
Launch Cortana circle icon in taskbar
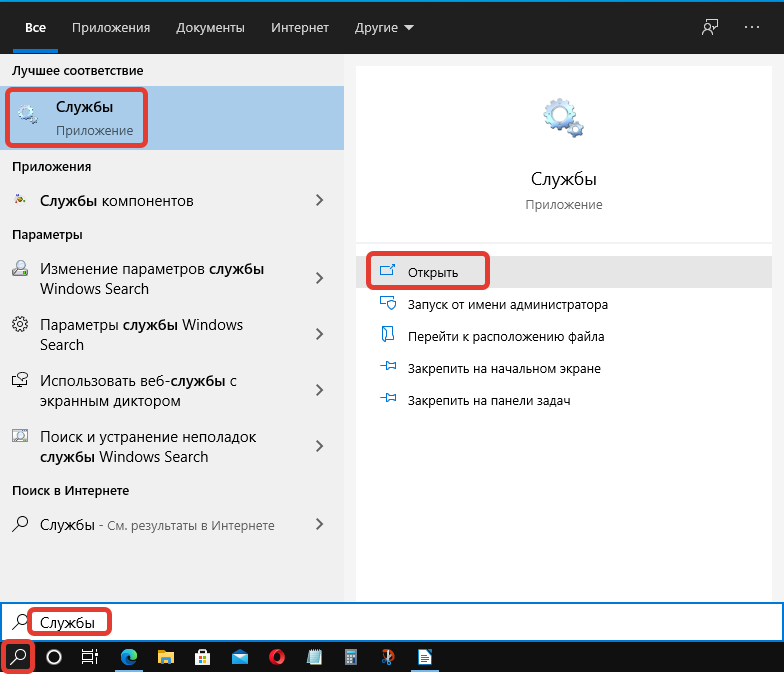pyautogui.click(x=54, y=656)
